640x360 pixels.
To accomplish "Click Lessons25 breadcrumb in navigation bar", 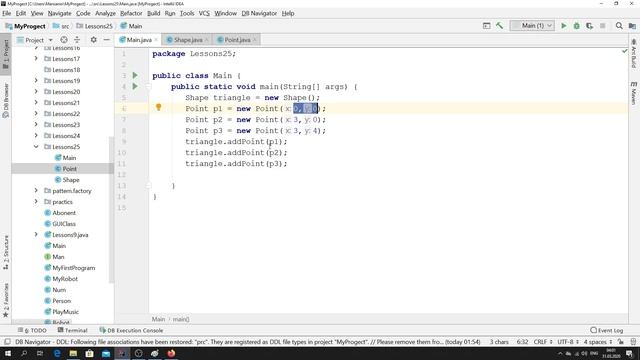I will (x=94, y=26).
